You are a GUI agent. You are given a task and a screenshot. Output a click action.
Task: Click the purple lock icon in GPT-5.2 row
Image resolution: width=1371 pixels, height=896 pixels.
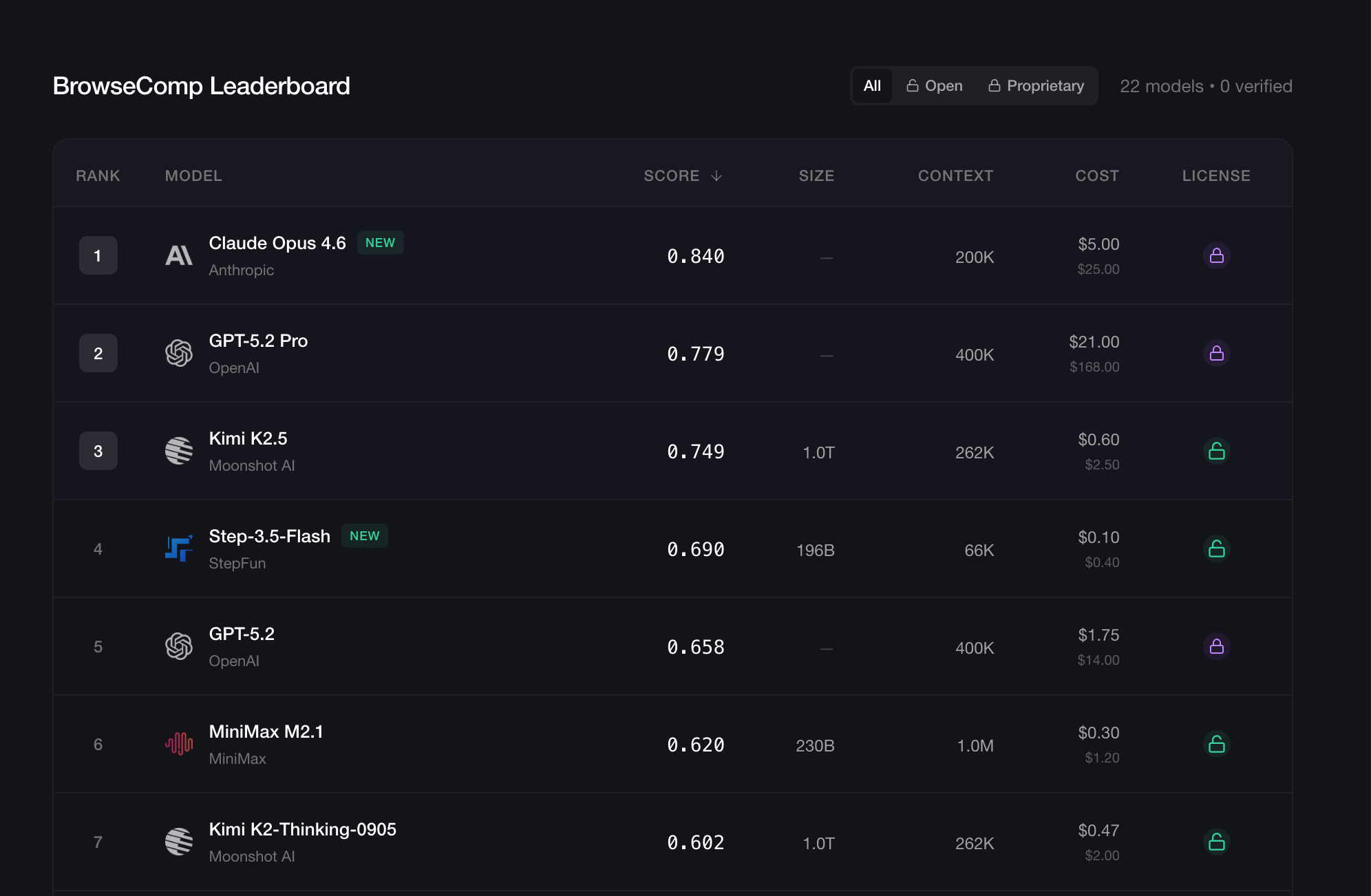(x=1216, y=647)
